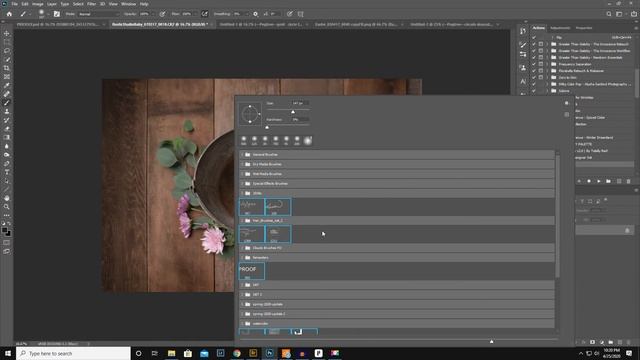Select the Clone Stamp tool
The image size is (640, 360).
7,111
